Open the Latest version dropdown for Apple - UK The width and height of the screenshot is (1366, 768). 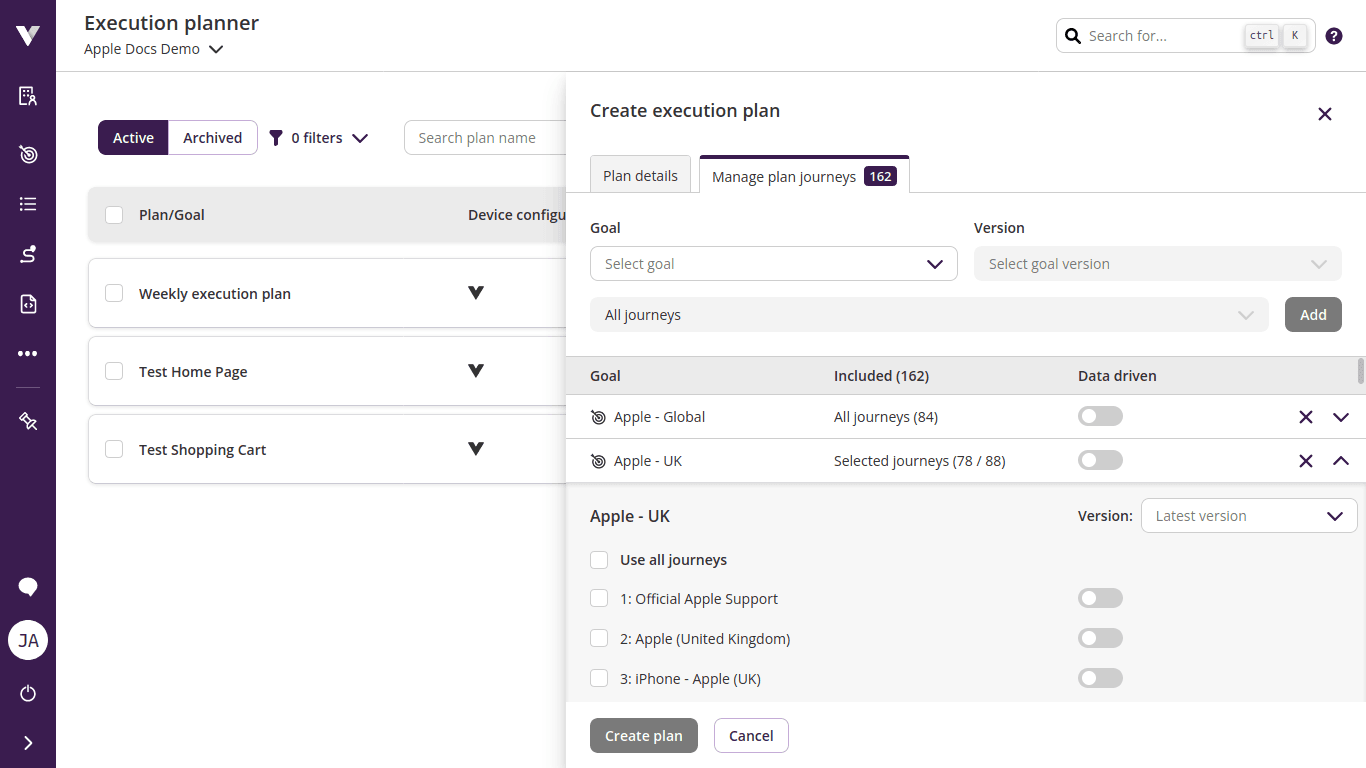1249,515
